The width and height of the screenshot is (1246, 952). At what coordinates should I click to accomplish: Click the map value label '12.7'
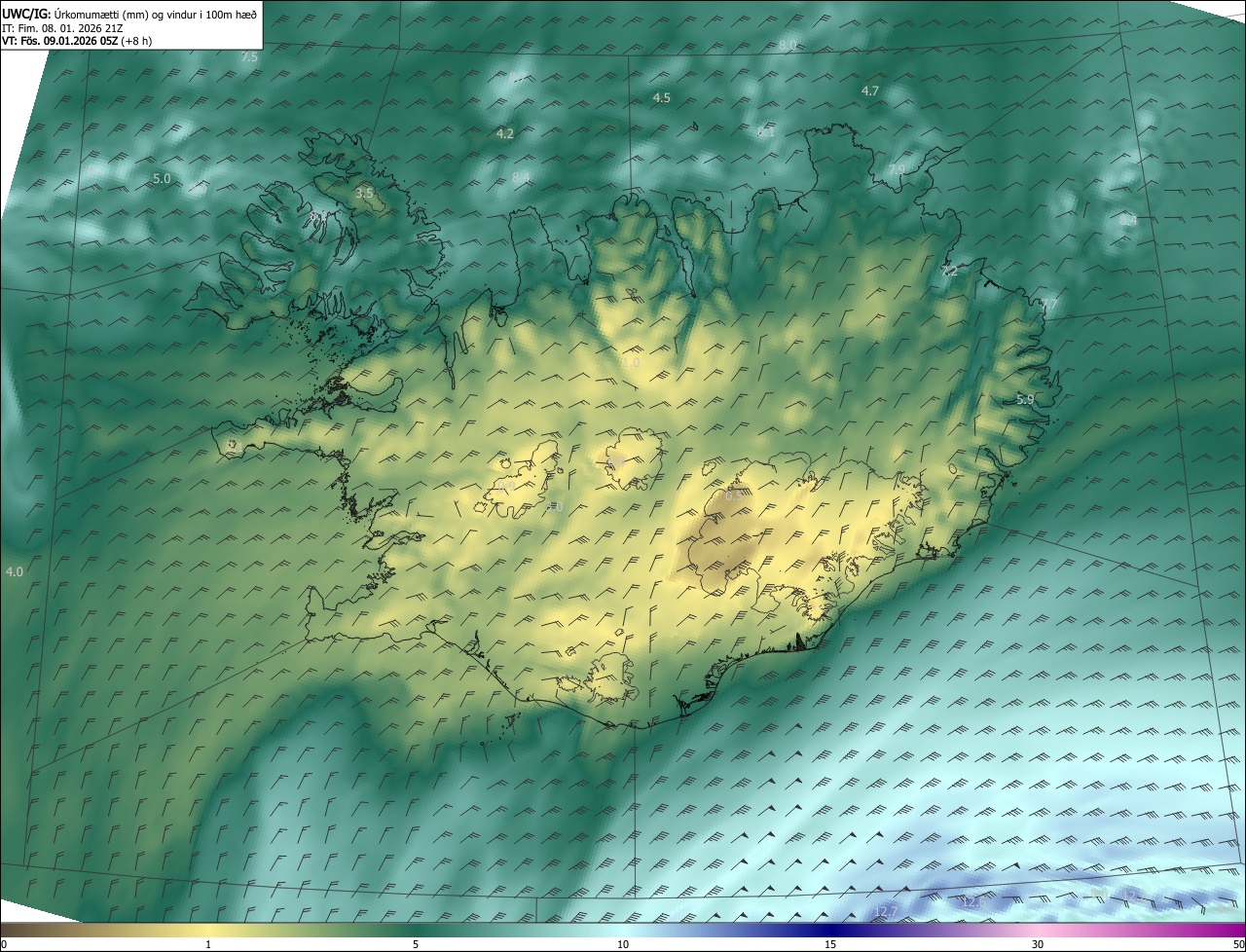[x=885, y=911]
